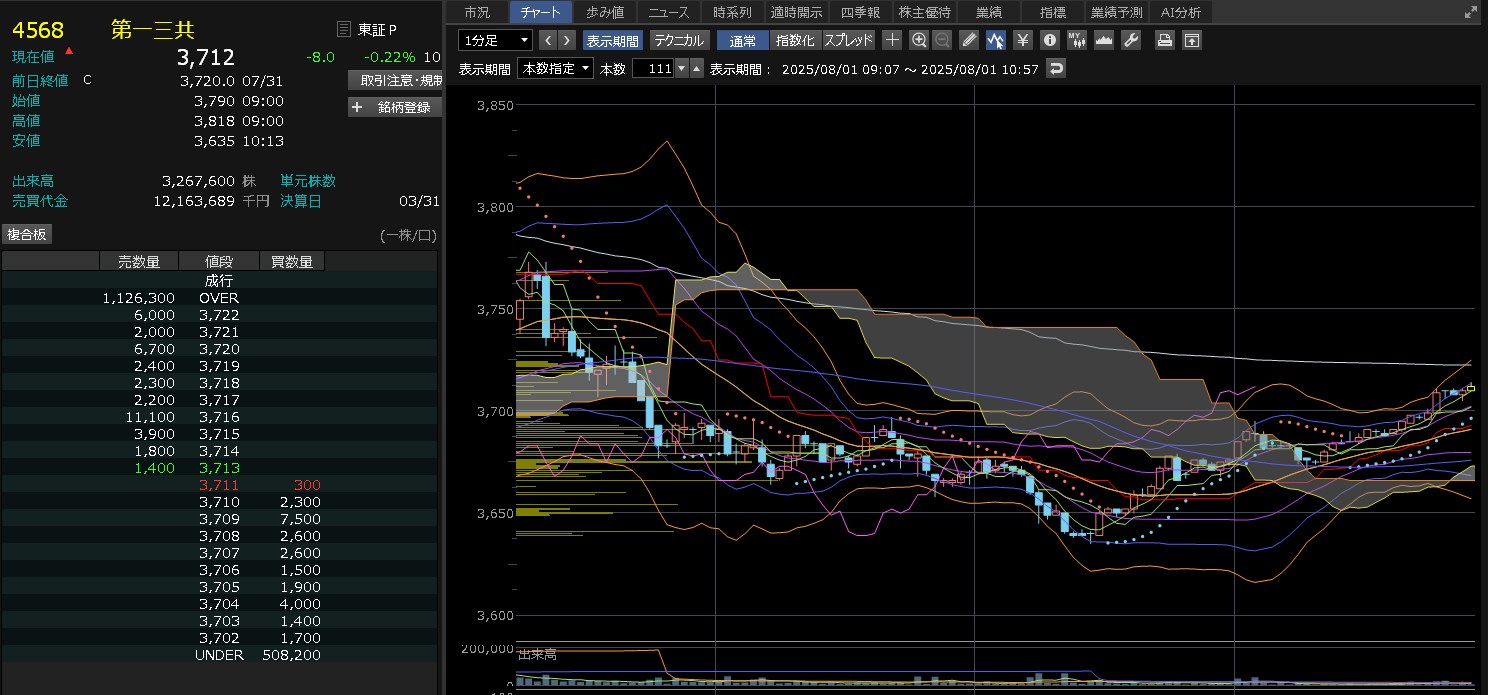Click the 出来高 volume label under chart
The height and width of the screenshot is (695, 1488).
pos(538,654)
